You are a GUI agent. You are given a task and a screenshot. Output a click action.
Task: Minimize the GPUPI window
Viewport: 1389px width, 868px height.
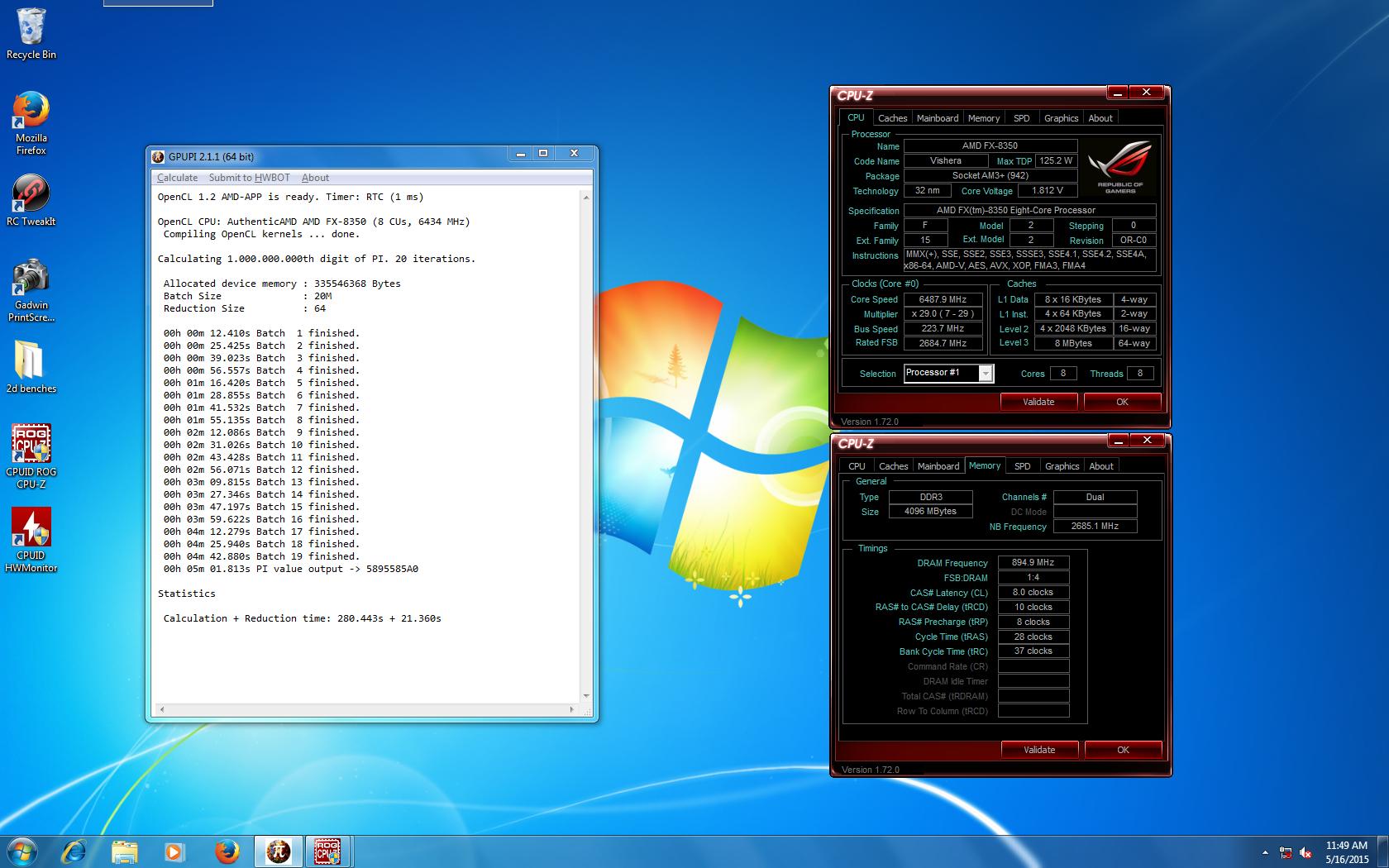[x=520, y=154]
